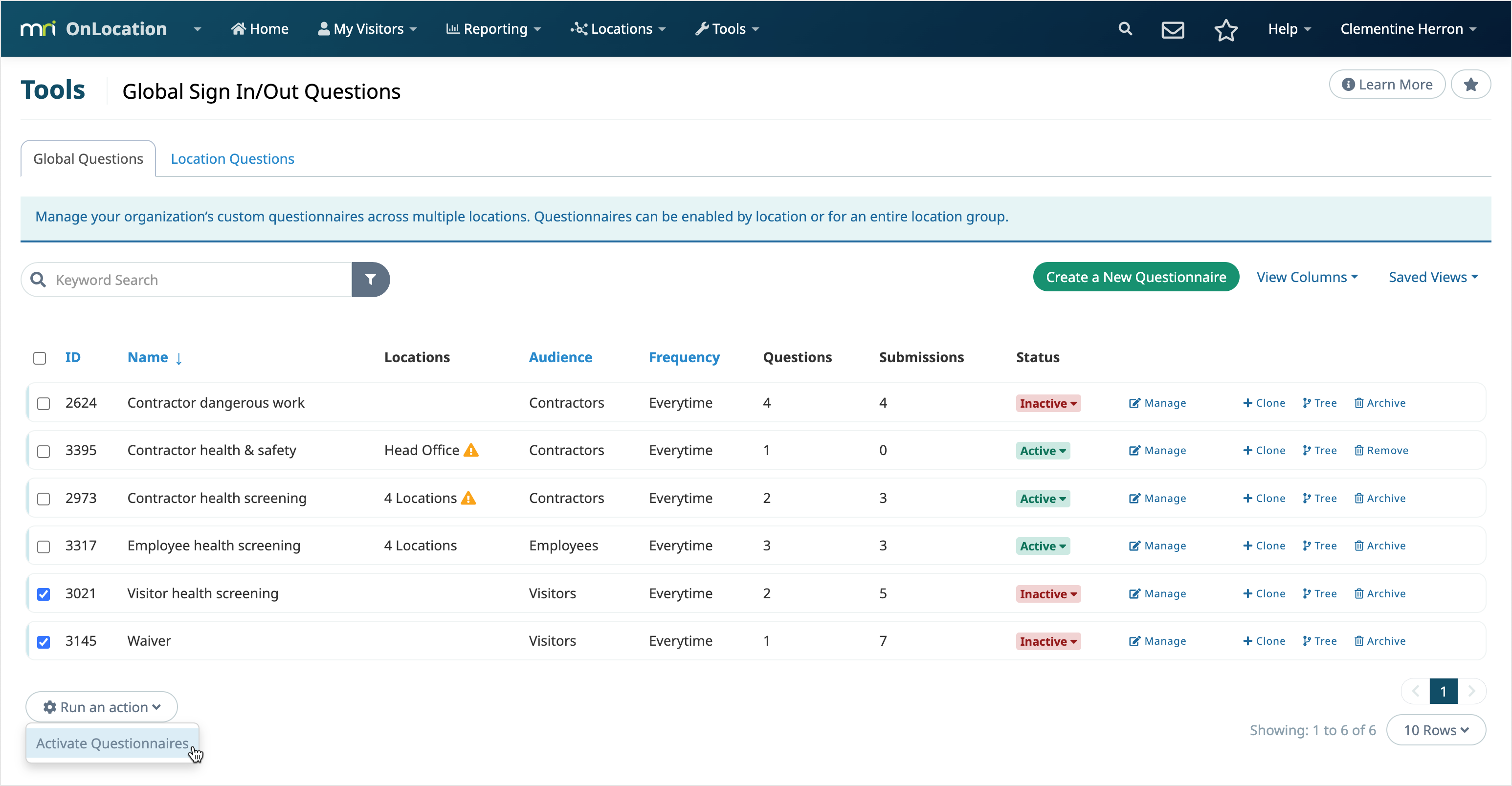
Task: Open the Inactive status dropdown for Waiver
Action: point(1048,641)
